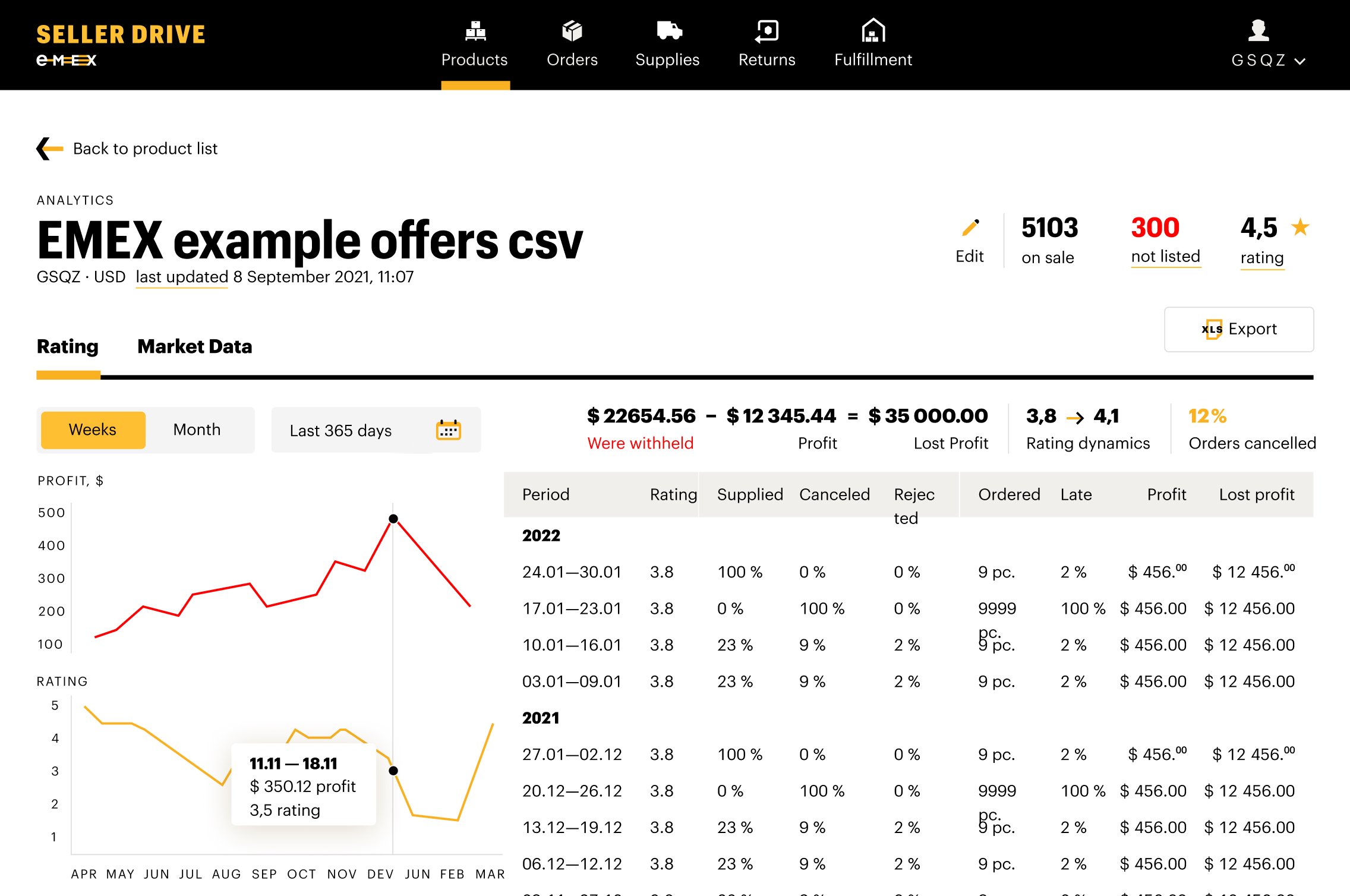Image resolution: width=1350 pixels, height=896 pixels.
Task: Open the 300 not listed link
Action: click(x=1165, y=257)
